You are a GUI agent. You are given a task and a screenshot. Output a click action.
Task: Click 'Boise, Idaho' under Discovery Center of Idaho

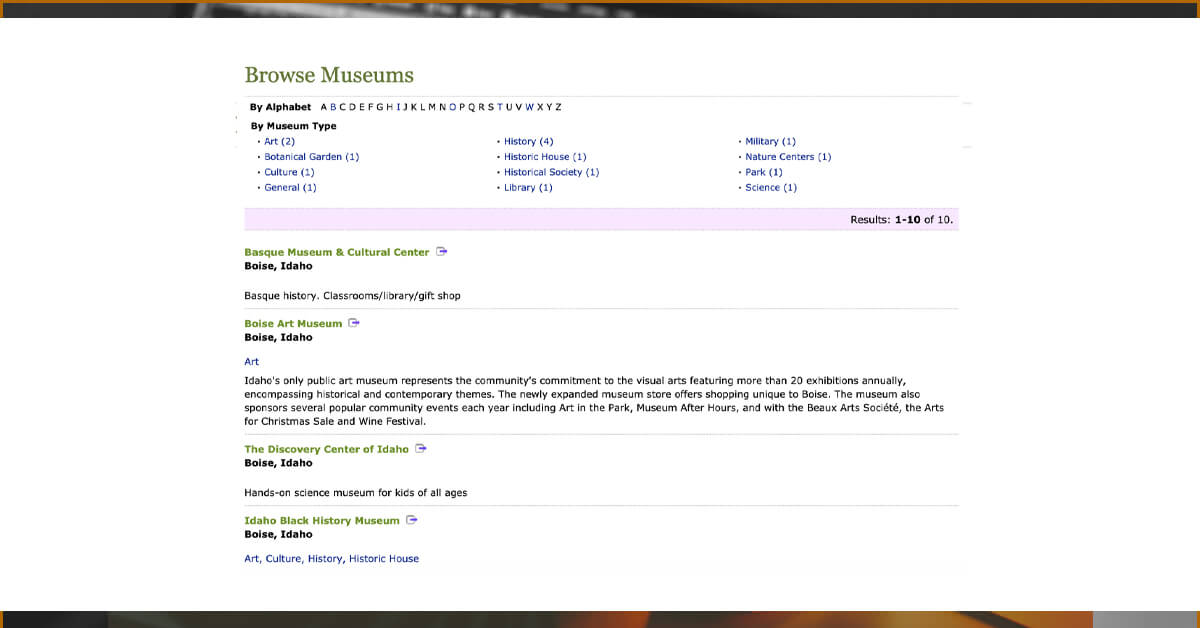(x=278, y=463)
